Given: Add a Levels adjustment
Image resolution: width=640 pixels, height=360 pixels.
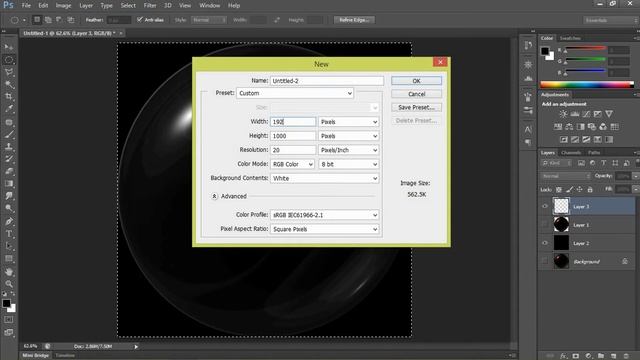Looking at the screenshot, I should (x=575, y=114).
